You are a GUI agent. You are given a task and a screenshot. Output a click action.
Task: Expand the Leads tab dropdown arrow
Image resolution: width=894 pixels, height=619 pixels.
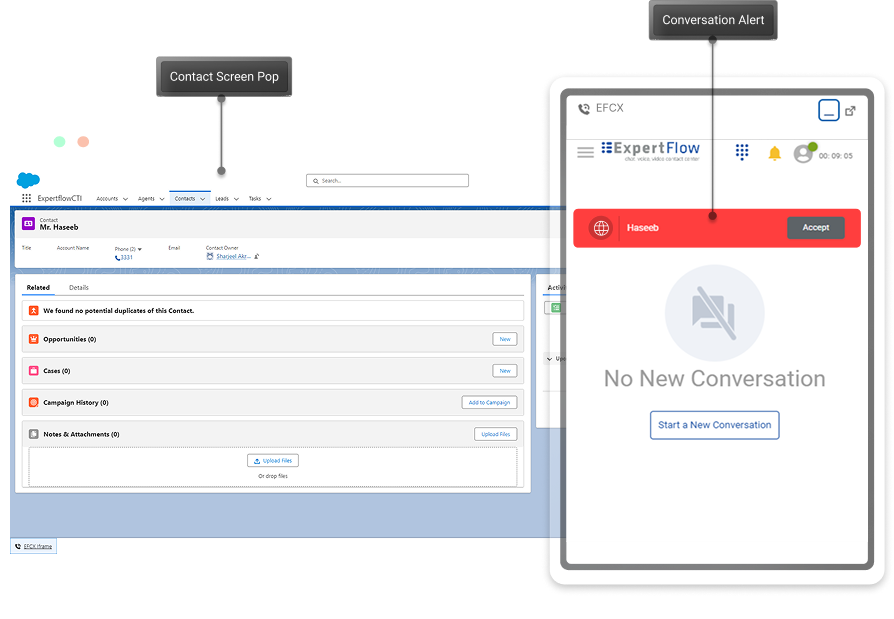click(236, 199)
